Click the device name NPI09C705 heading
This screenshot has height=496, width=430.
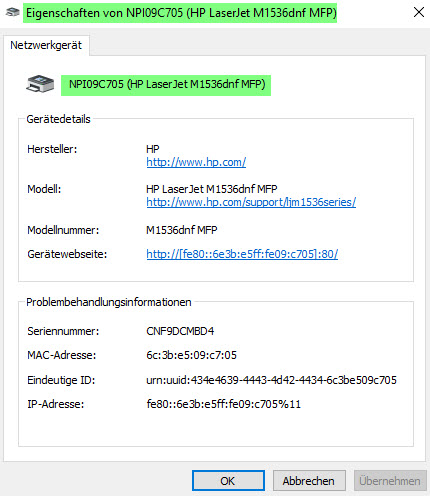point(167,84)
